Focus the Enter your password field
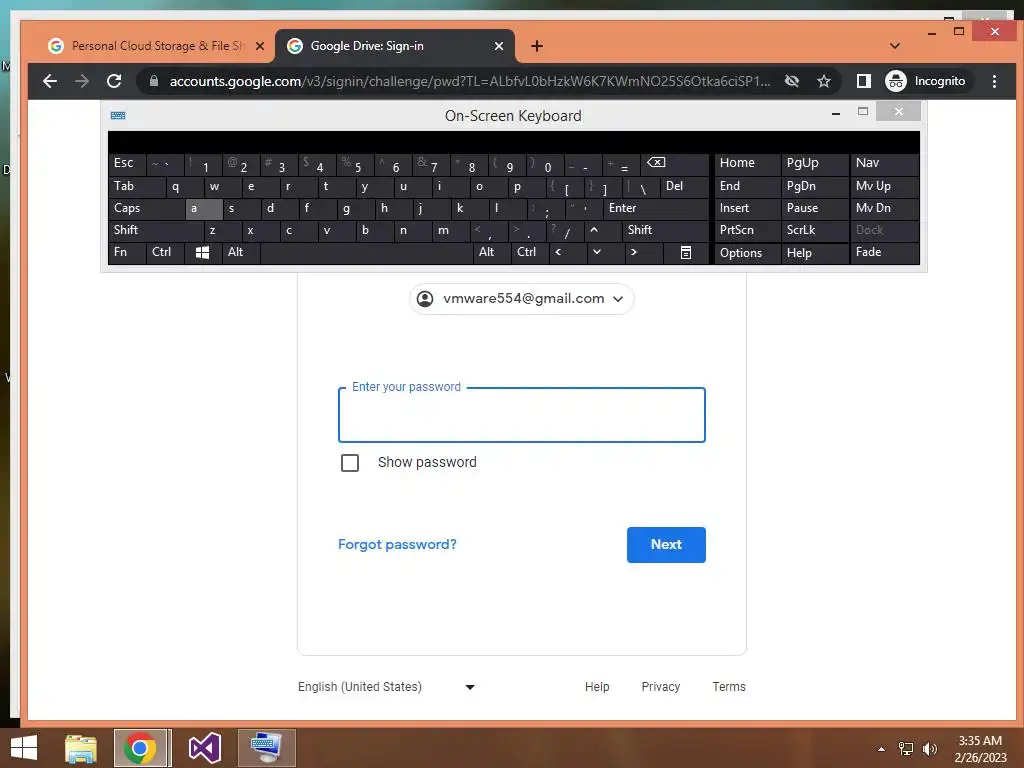Viewport: 1024px width, 768px height. point(521,415)
